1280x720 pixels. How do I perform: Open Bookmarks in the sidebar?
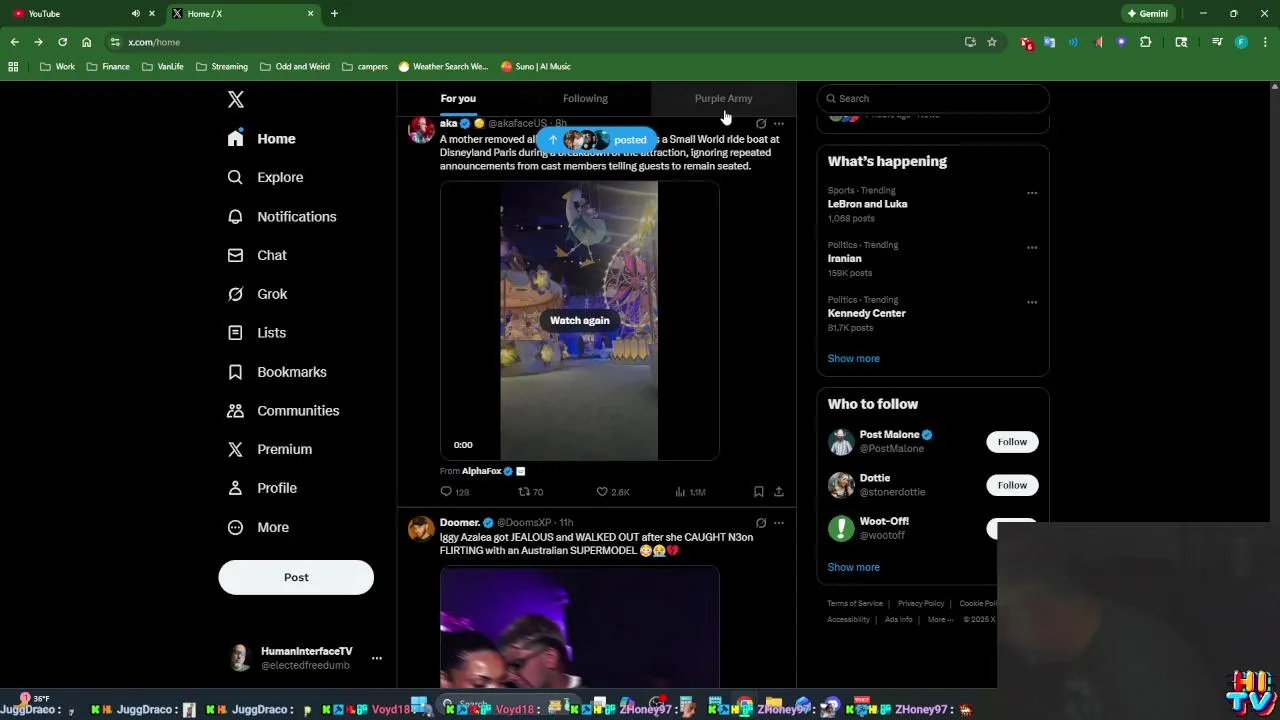278,372
